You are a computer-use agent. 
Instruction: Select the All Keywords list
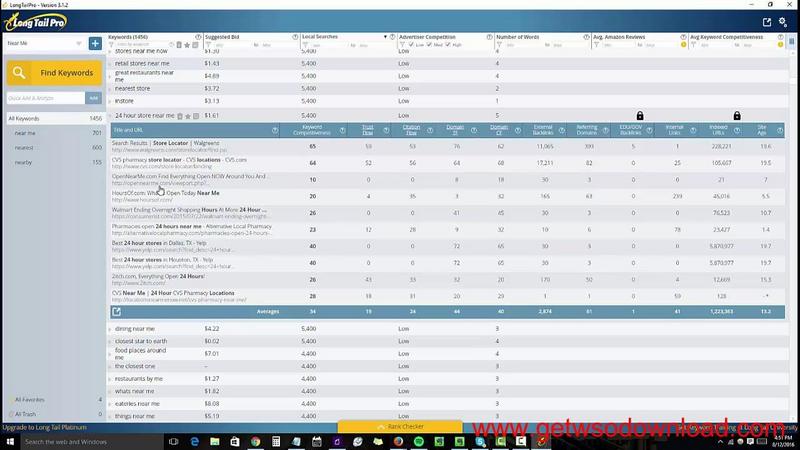tap(55, 118)
